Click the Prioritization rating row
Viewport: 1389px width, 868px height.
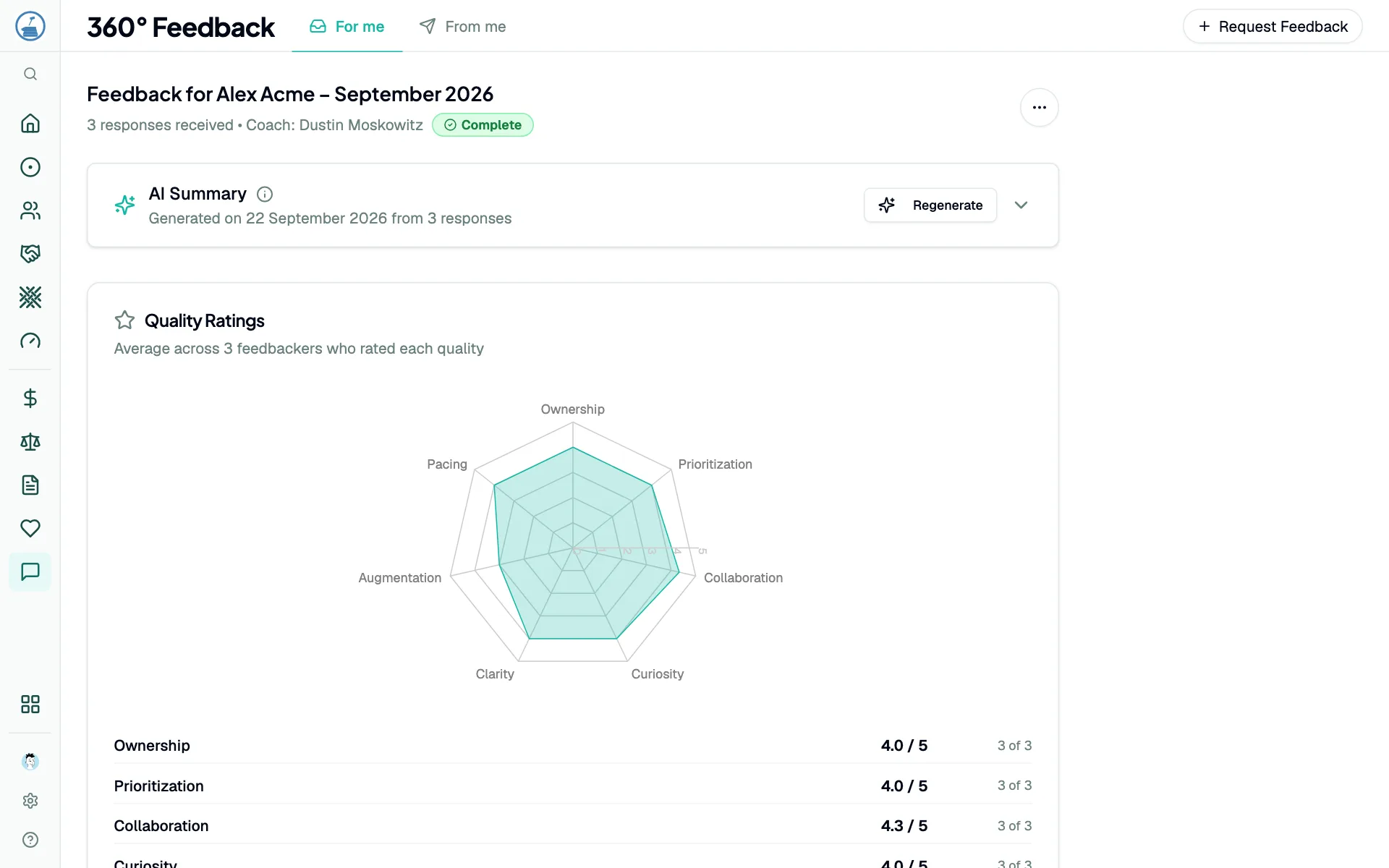[x=573, y=786]
